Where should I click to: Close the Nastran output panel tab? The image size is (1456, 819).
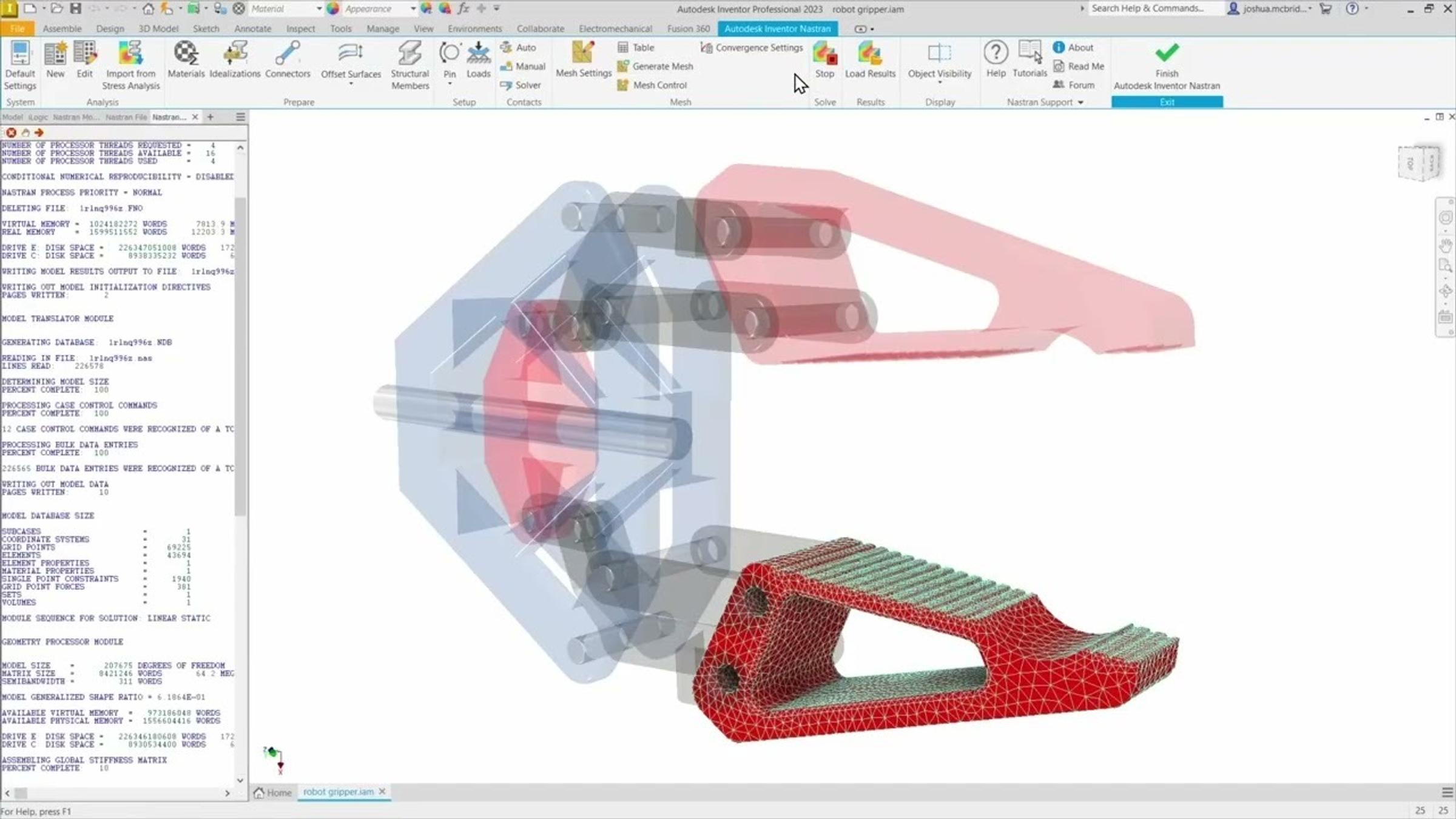click(x=195, y=117)
